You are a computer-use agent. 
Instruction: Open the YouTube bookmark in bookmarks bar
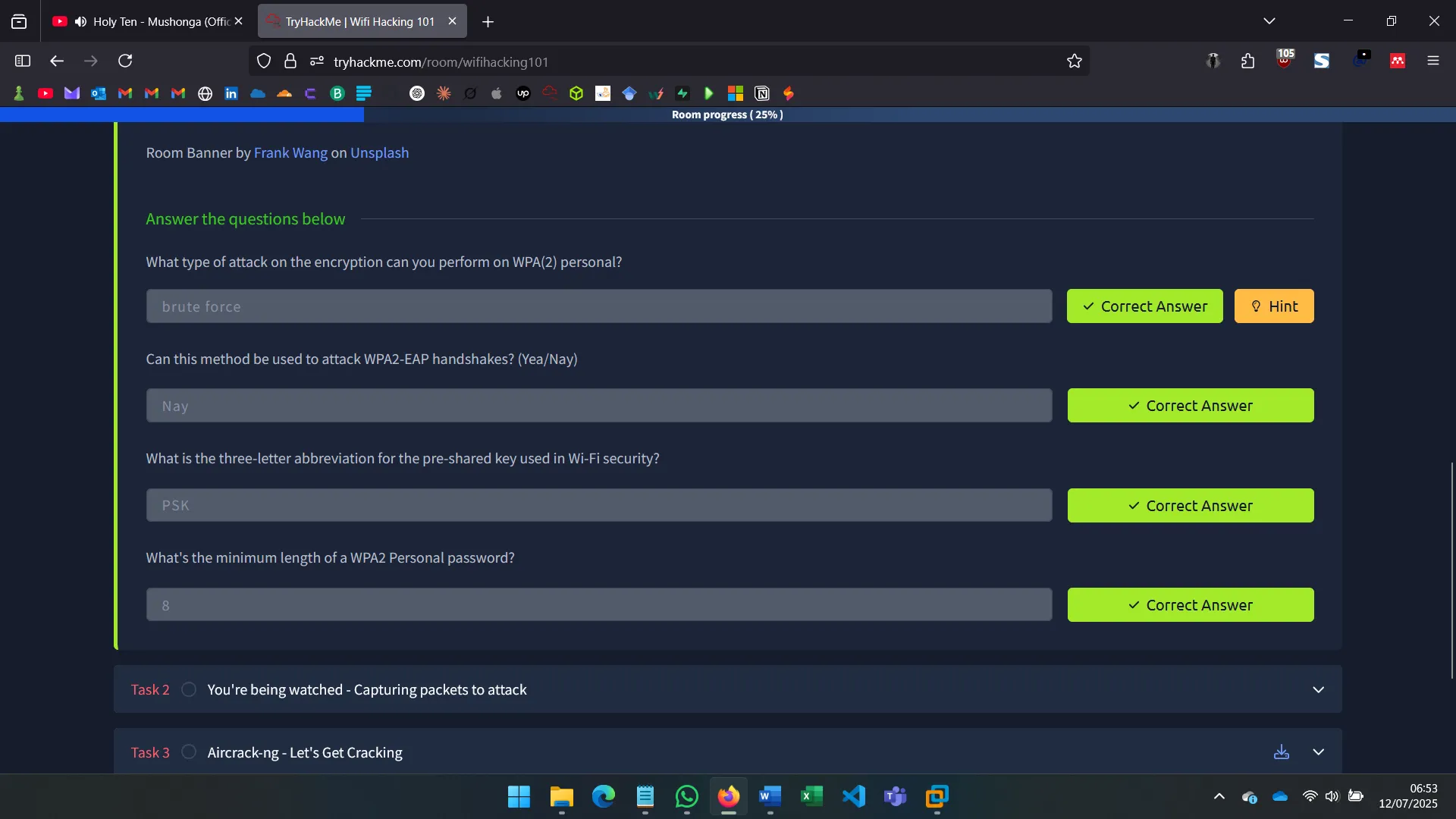(45, 93)
